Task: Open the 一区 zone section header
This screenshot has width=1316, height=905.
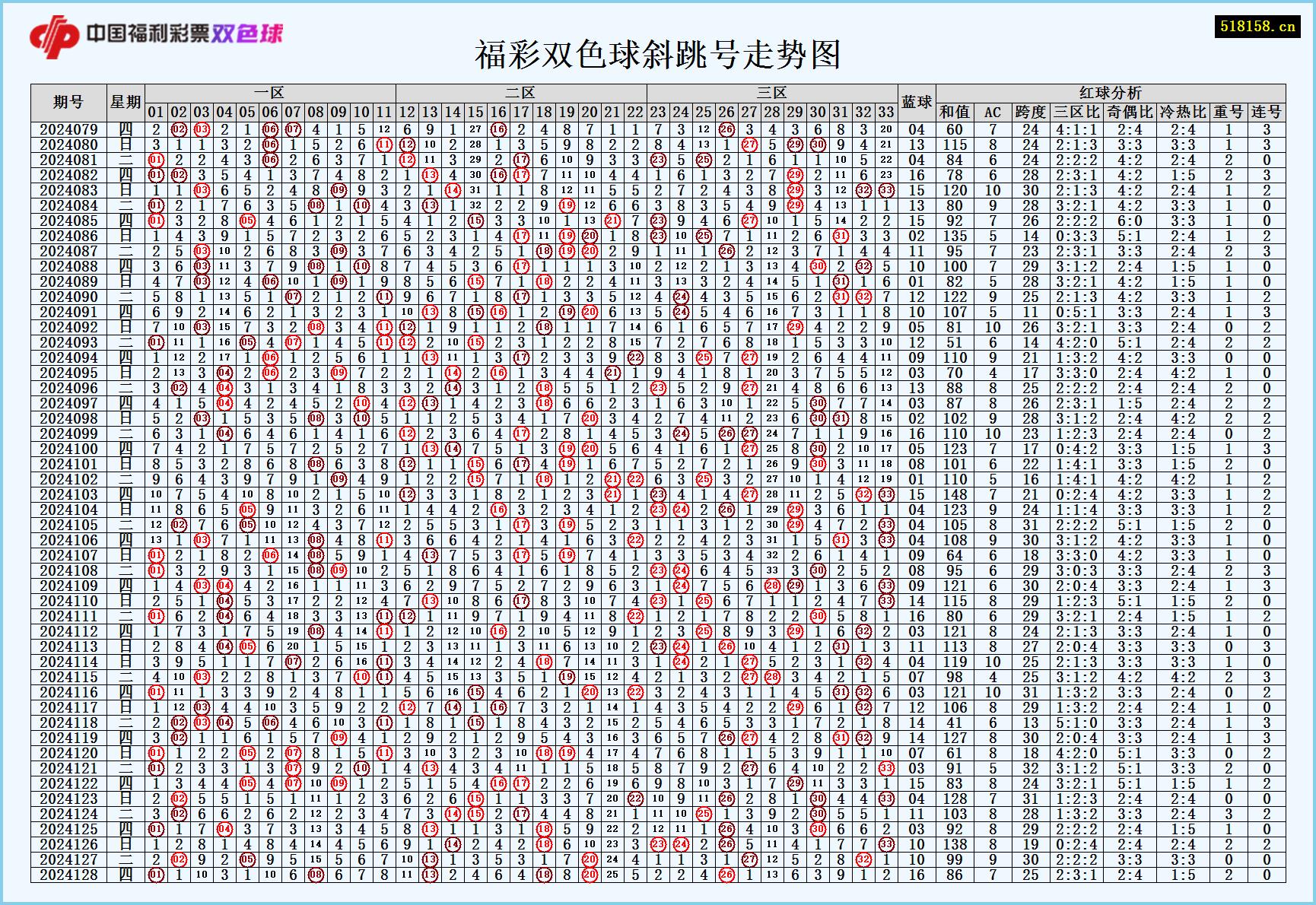Action: (267, 90)
